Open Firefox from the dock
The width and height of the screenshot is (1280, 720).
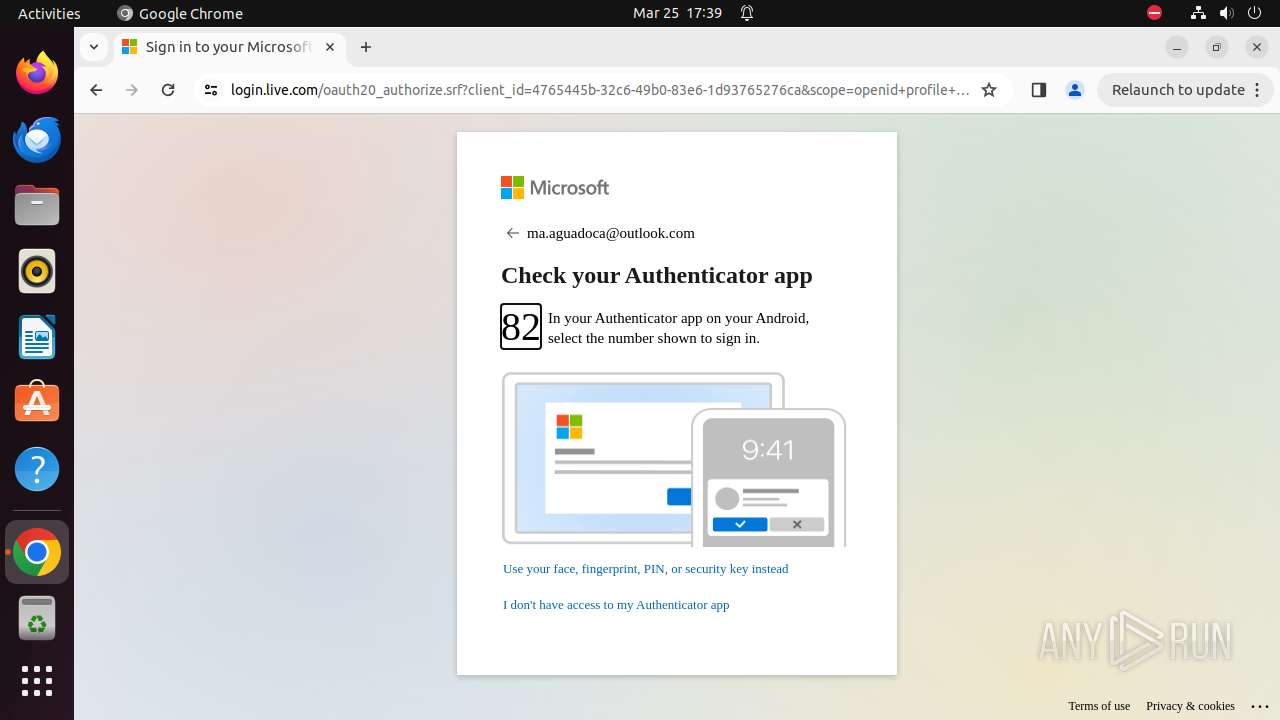click(x=37, y=73)
